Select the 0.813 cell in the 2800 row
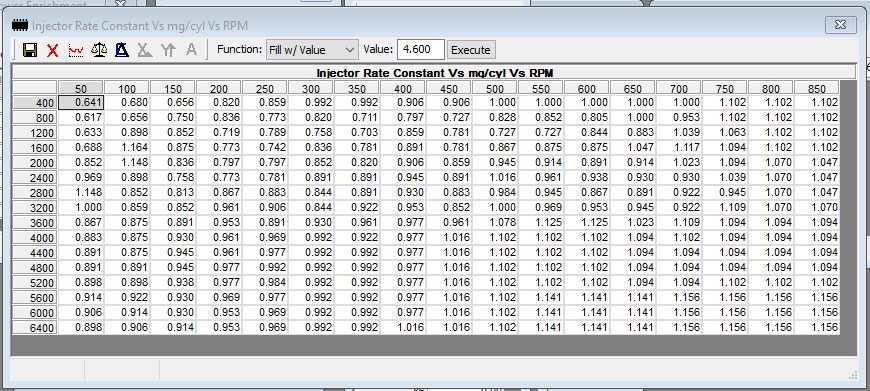Image resolution: width=870 pixels, height=391 pixels. [173, 192]
